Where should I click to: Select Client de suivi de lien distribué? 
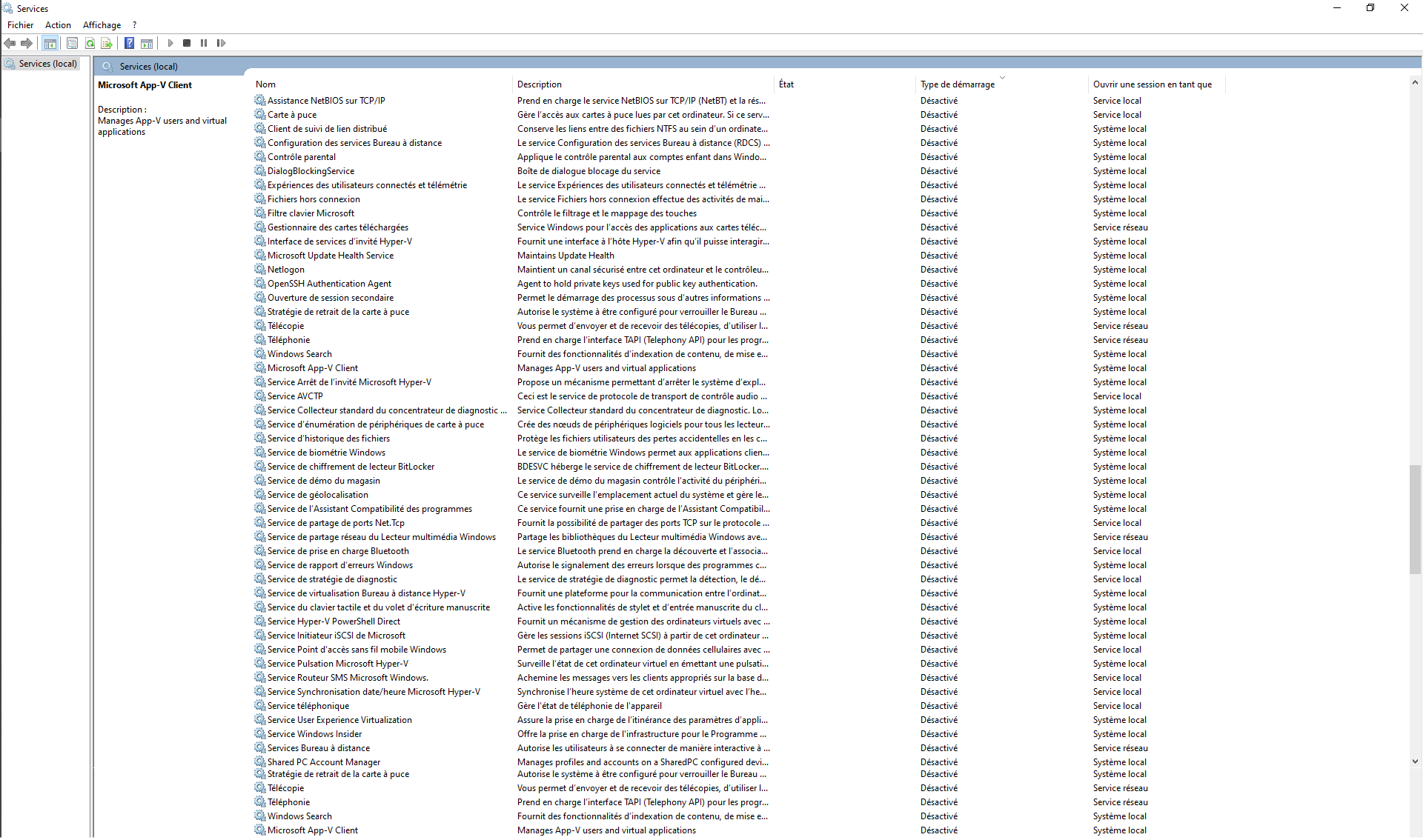coord(327,129)
